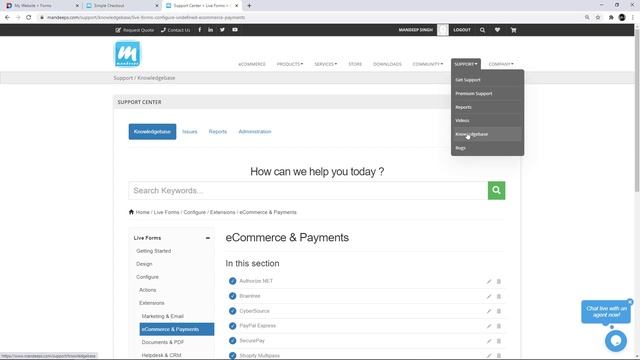This screenshot has height=360, width=640.
Task: Click the green search button
Action: coord(496,190)
